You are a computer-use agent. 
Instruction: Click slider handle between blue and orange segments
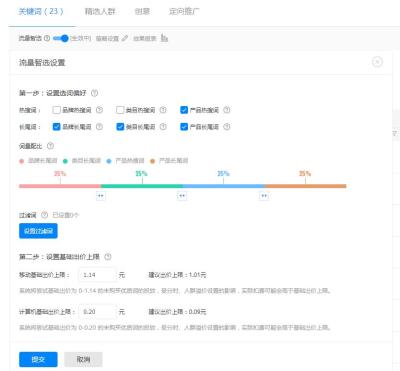click(x=264, y=196)
